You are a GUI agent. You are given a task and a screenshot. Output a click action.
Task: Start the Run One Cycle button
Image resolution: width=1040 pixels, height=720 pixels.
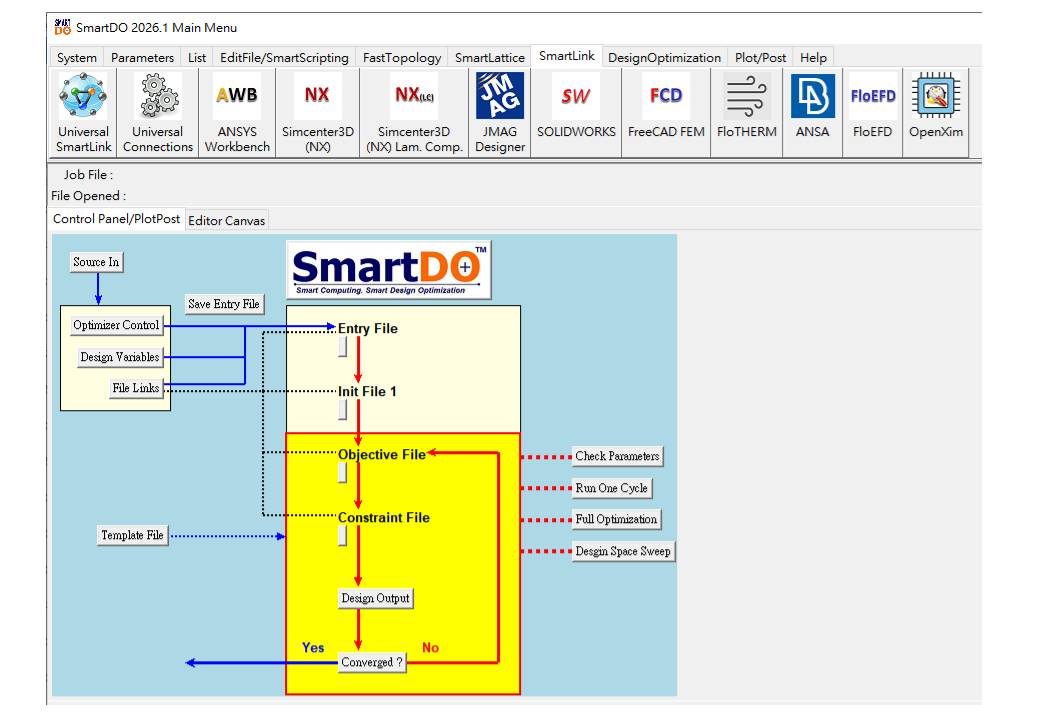tap(612, 488)
